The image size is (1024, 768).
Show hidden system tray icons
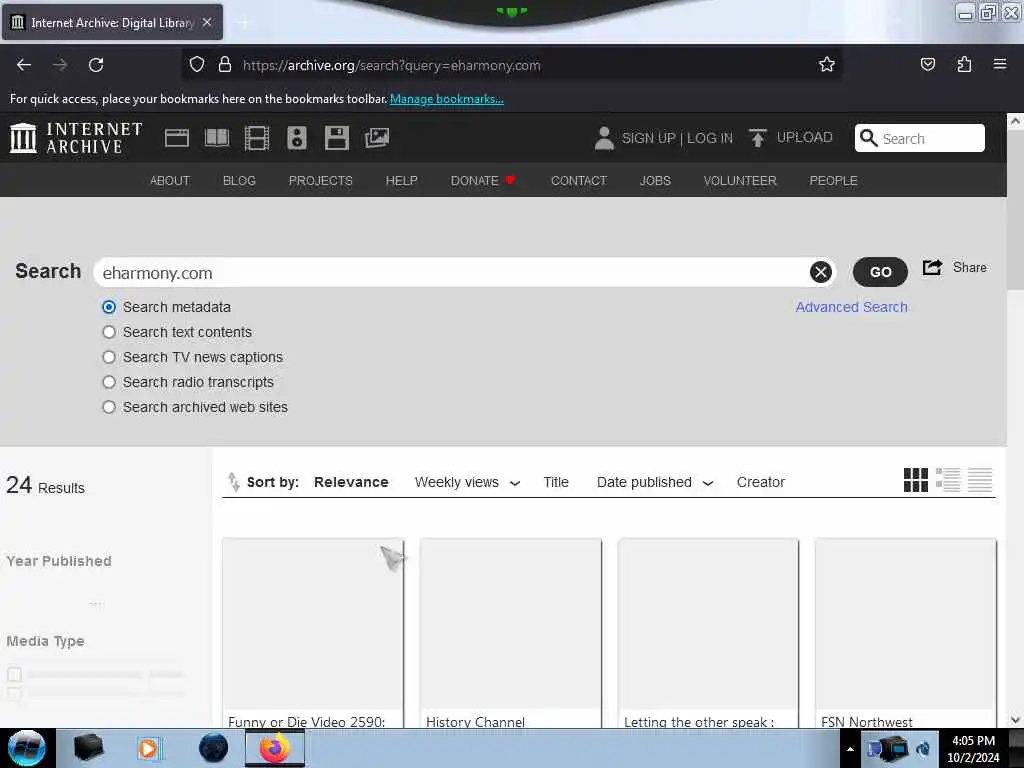850,749
